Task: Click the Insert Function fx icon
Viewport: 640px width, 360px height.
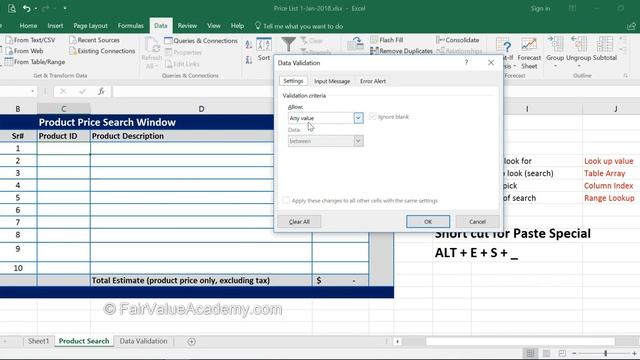Action: coord(101,91)
